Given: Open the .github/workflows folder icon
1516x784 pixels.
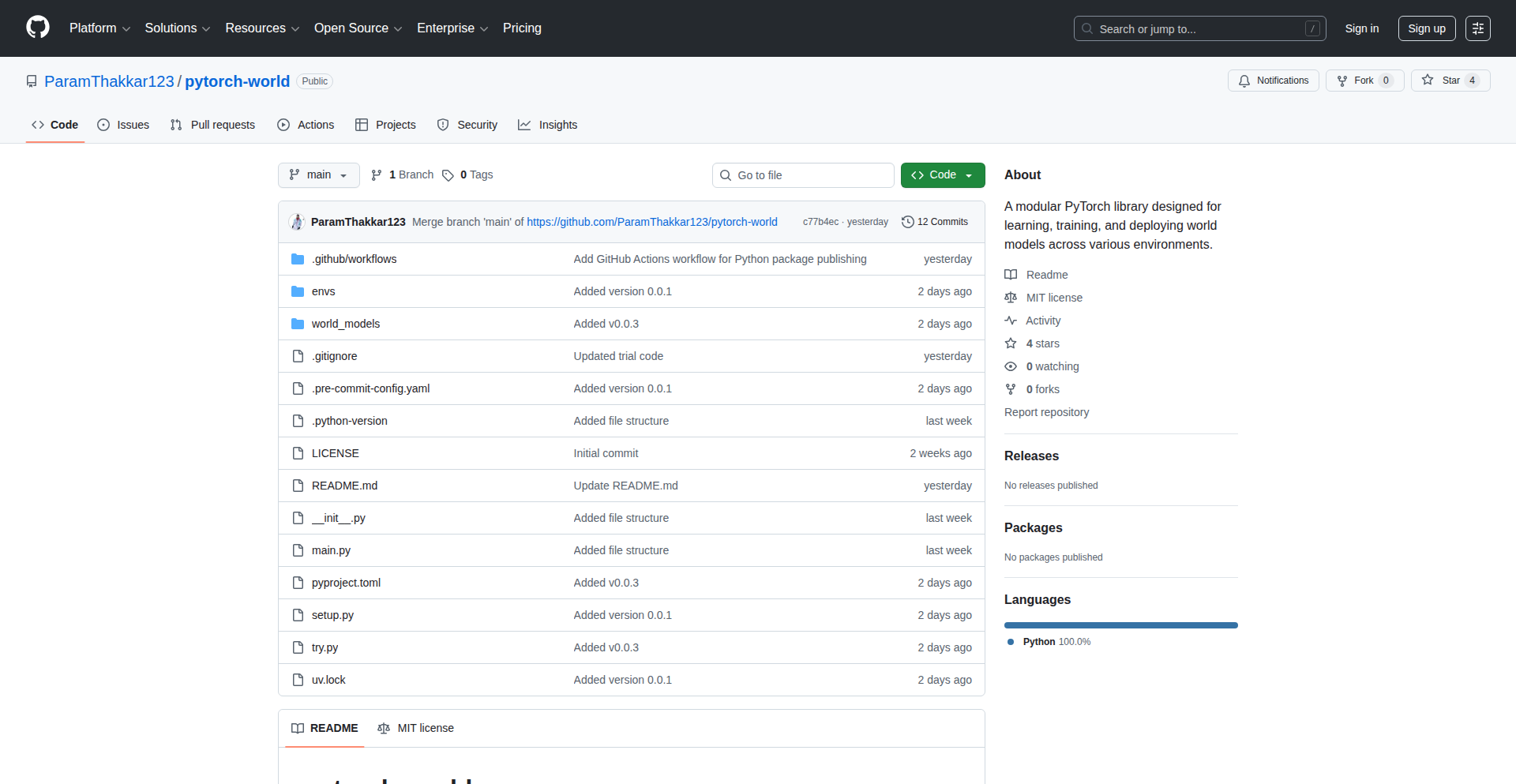Looking at the screenshot, I should point(298,258).
